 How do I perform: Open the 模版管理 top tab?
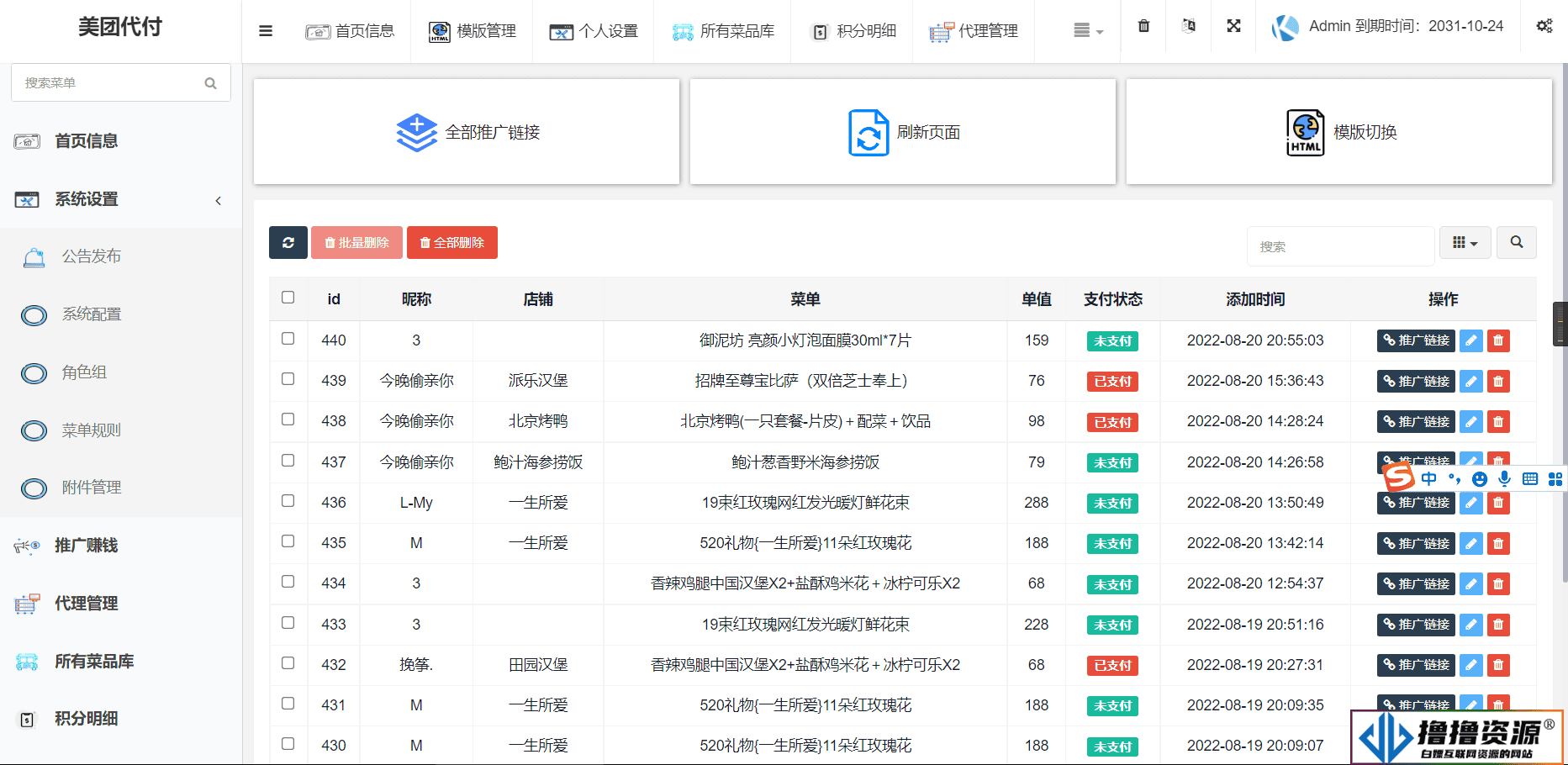473,31
